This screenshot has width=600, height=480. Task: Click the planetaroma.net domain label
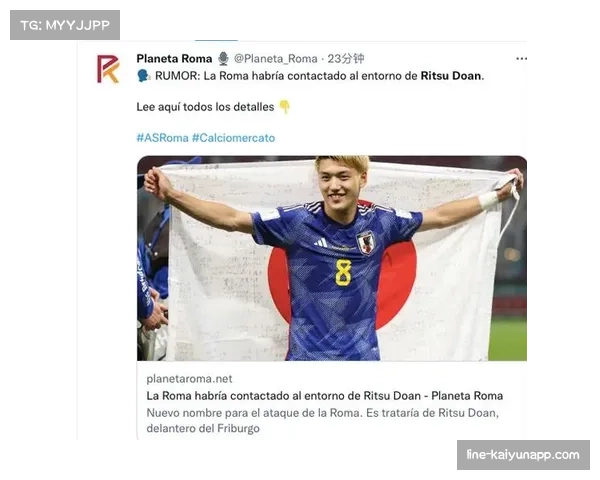(x=189, y=379)
